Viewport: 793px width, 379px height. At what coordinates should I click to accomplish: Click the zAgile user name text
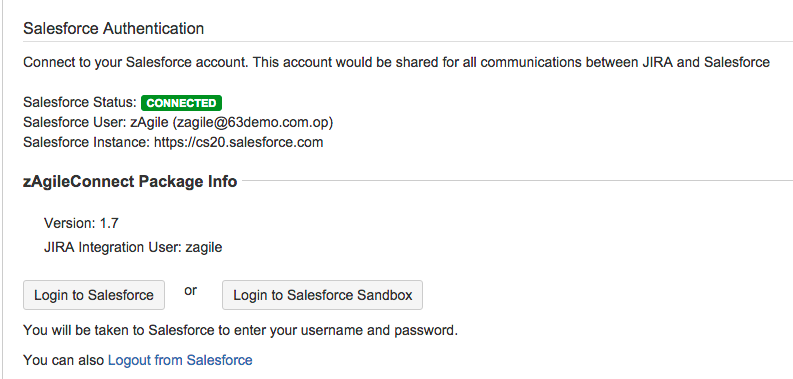click(149, 122)
